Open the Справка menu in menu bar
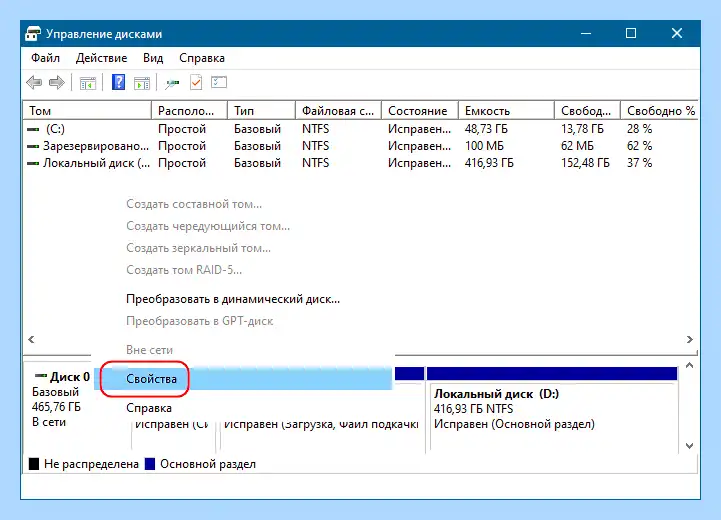The width and height of the screenshot is (721, 520). tap(202, 58)
